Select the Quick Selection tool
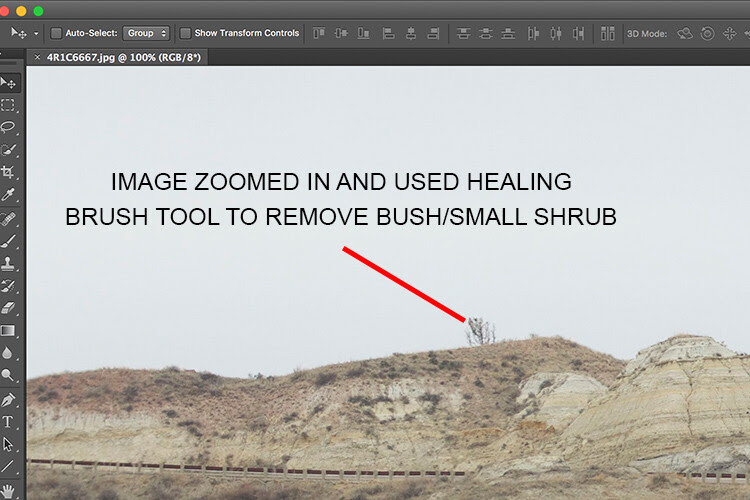Viewport: 750px width, 500px height. [8, 150]
